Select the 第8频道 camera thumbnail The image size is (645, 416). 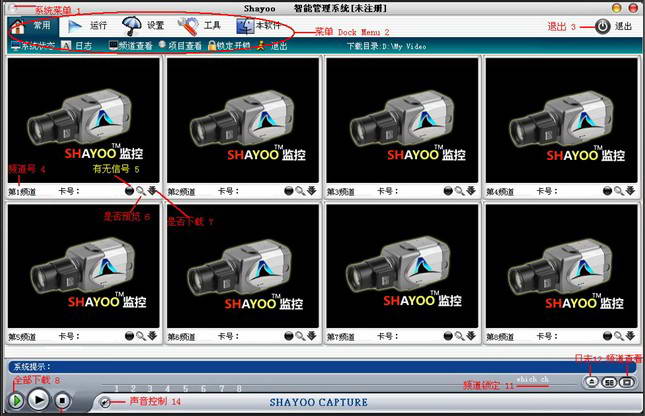coord(561,266)
